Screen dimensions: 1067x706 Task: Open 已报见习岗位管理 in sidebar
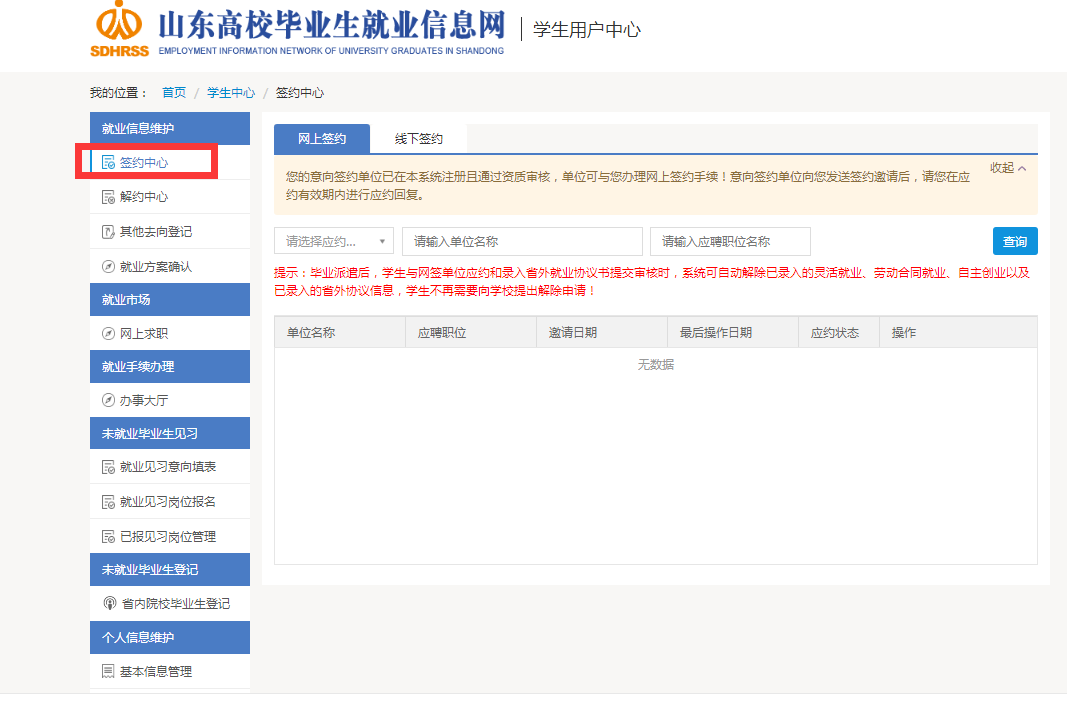pyautogui.click(x=168, y=537)
